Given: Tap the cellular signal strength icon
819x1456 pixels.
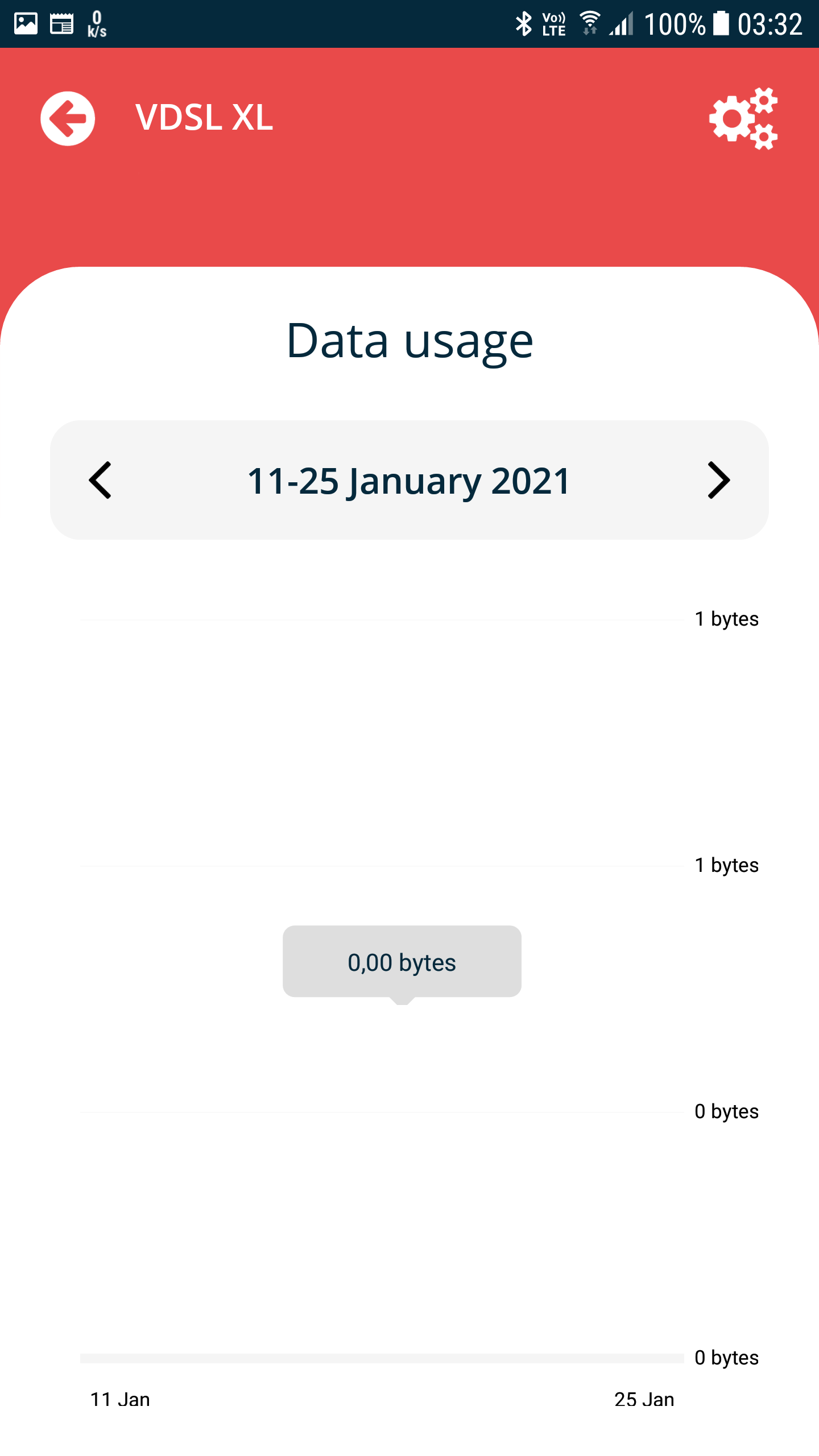Looking at the screenshot, I should point(622,24).
